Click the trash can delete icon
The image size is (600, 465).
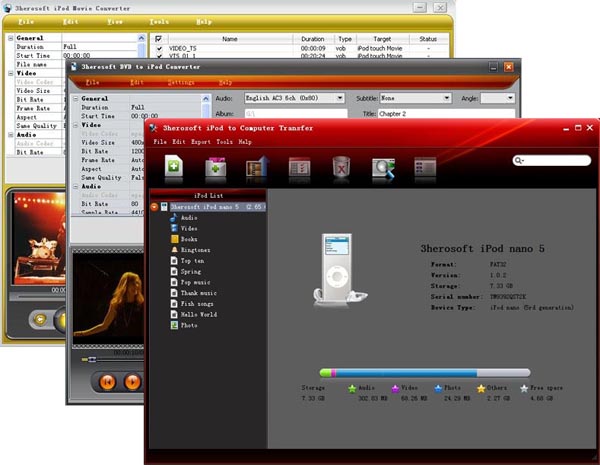tap(341, 166)
